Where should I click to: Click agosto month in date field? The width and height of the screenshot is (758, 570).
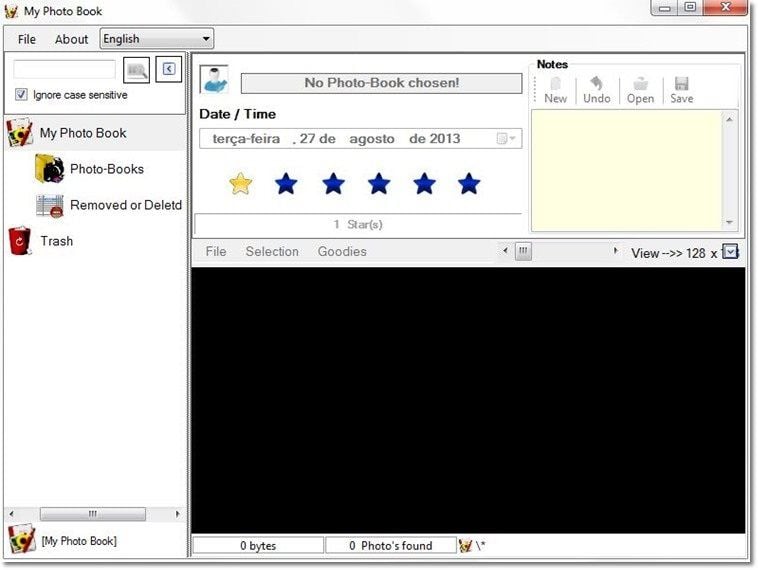click(372, 139)
